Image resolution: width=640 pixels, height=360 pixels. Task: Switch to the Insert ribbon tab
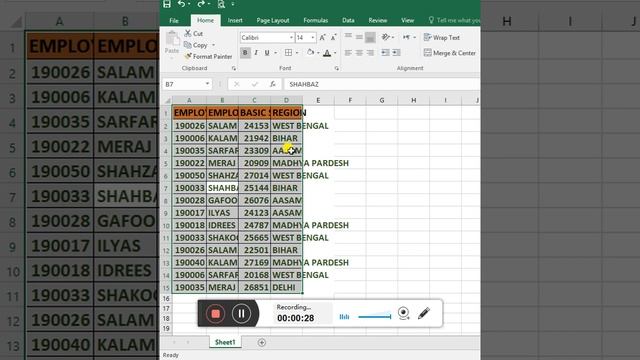[235, 20]
